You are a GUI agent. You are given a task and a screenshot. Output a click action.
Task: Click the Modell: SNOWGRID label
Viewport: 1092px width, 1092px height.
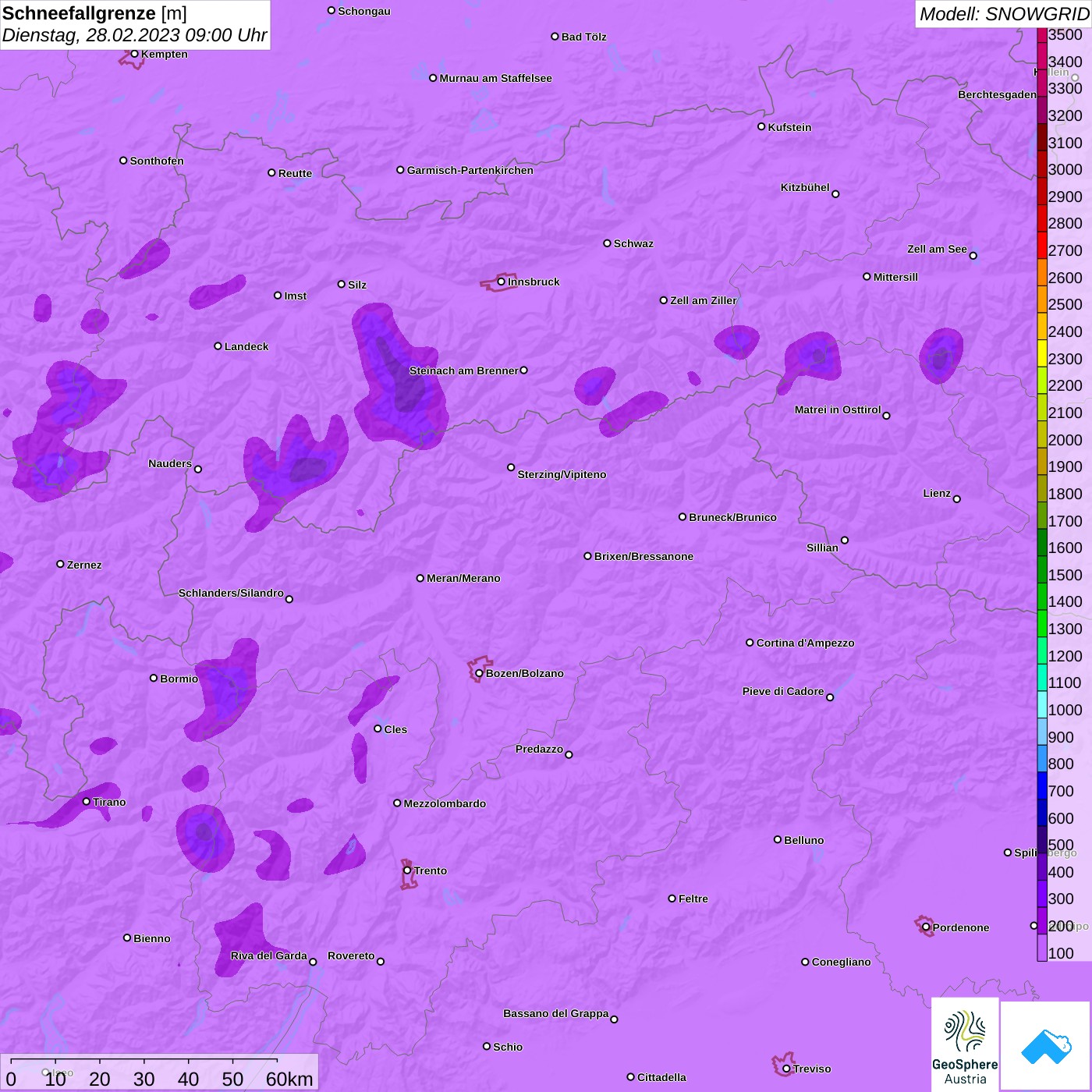pyautogui.click(x=1004, y=14)
